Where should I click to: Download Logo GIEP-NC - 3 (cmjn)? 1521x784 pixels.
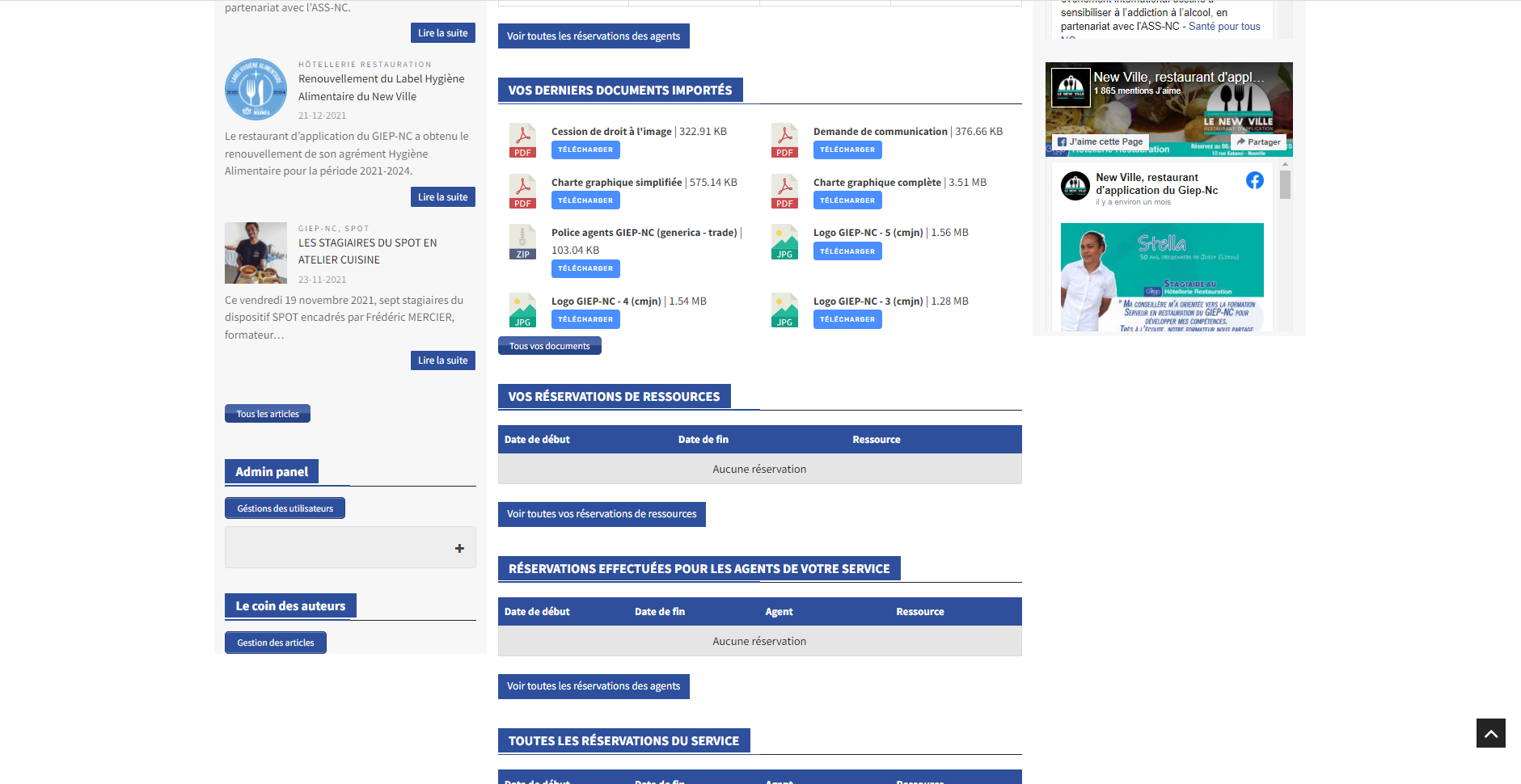847,319
